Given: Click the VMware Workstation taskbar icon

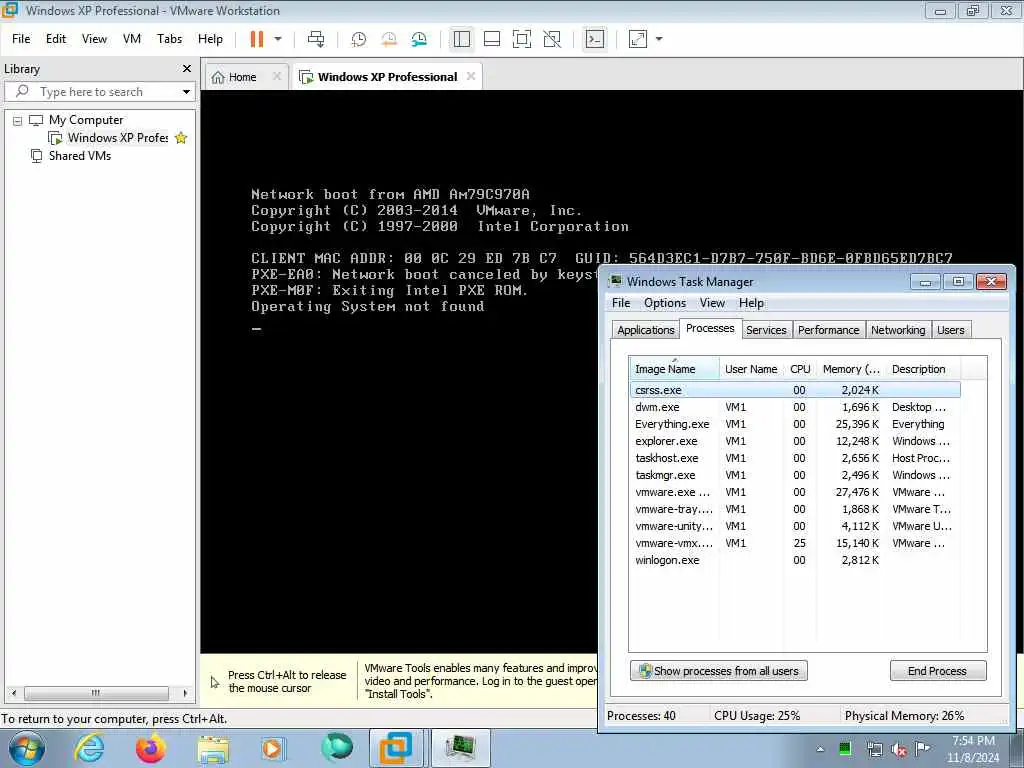Looking at the screenshot, I should pyautogui.click(x=396, y=748).
